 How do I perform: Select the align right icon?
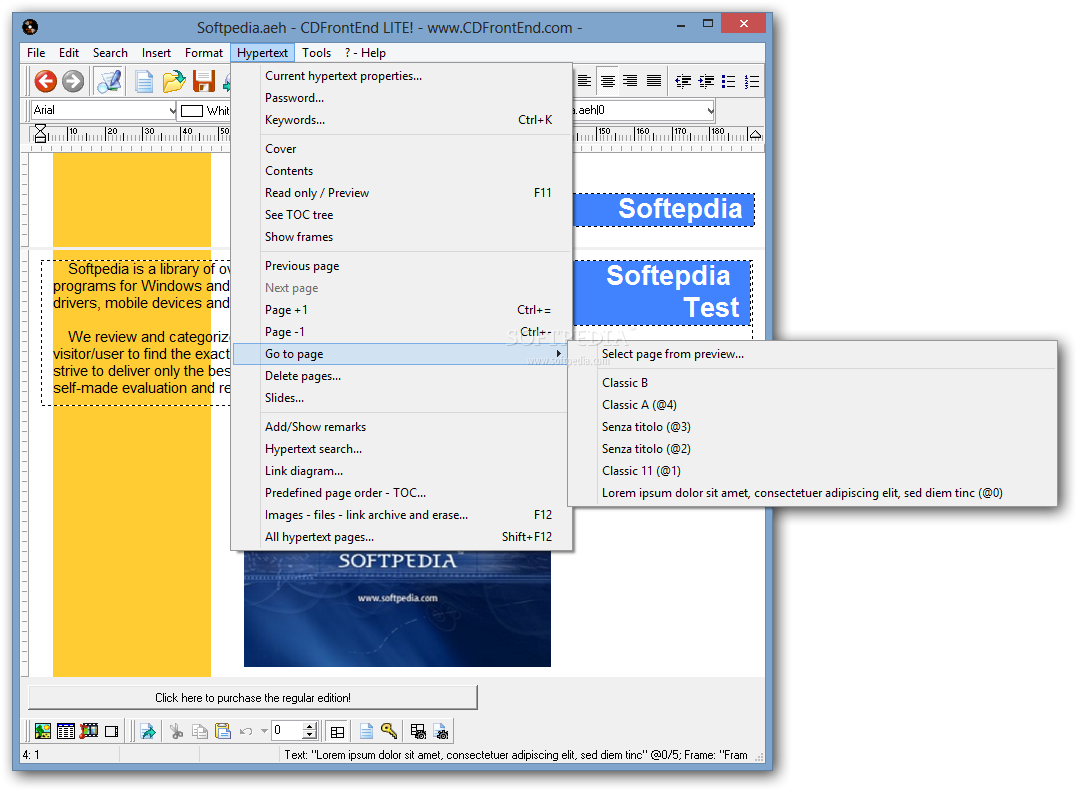[x=630, y=81]
